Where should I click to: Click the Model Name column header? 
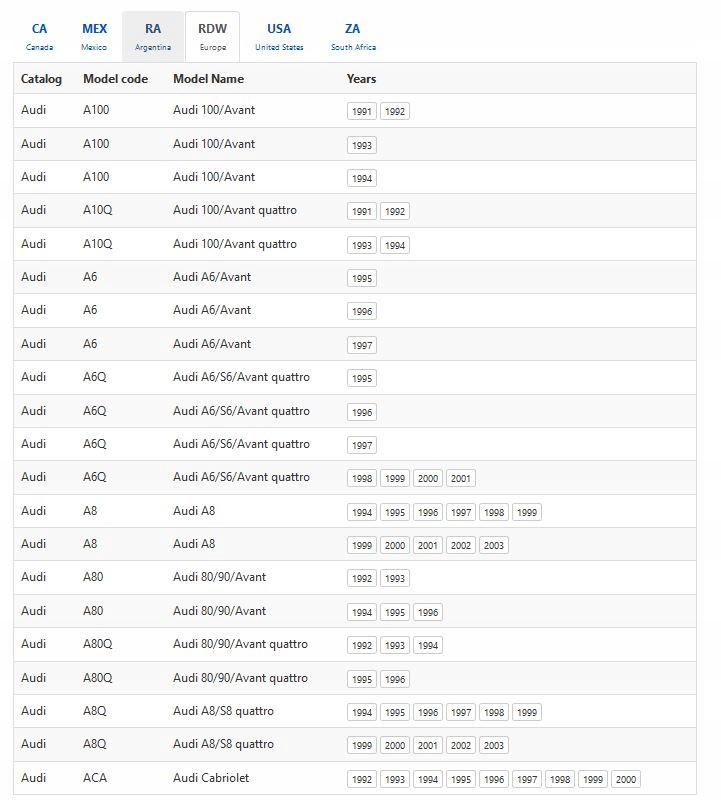click(x=208, y=79)
